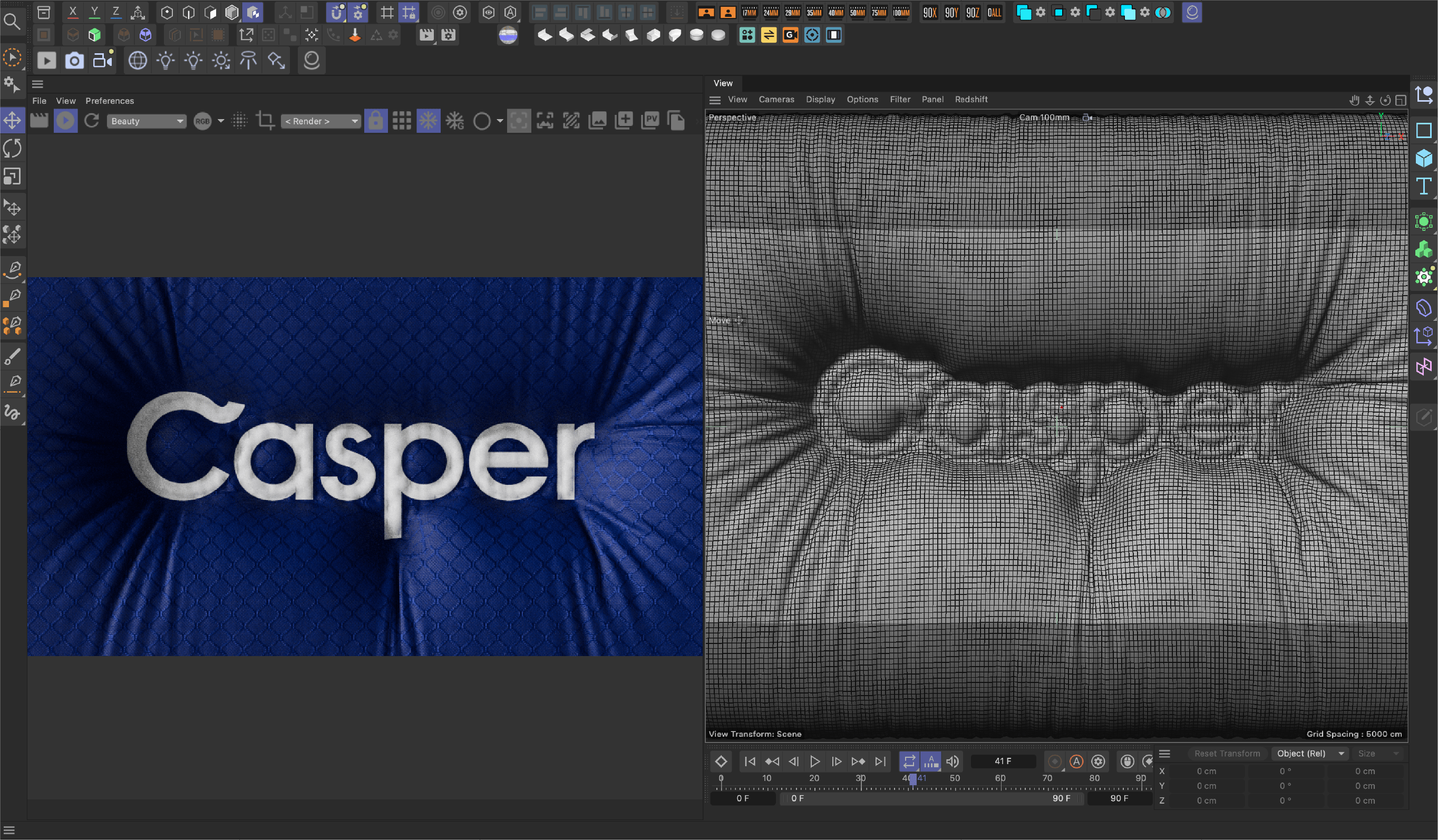Expand the Object (Rel) coordinate dropdown
The width and height of the screenshot is (1438, 840).
(1310, 753)
